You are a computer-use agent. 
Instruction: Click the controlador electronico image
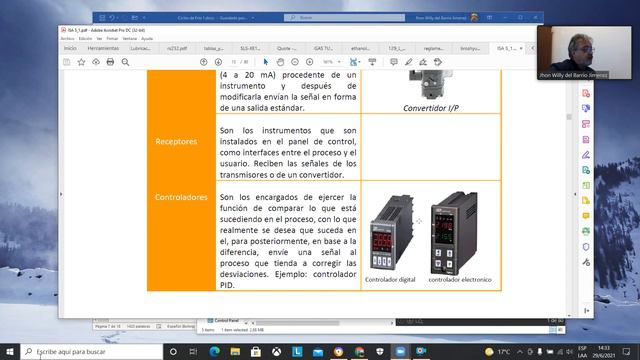coord(454,233)
